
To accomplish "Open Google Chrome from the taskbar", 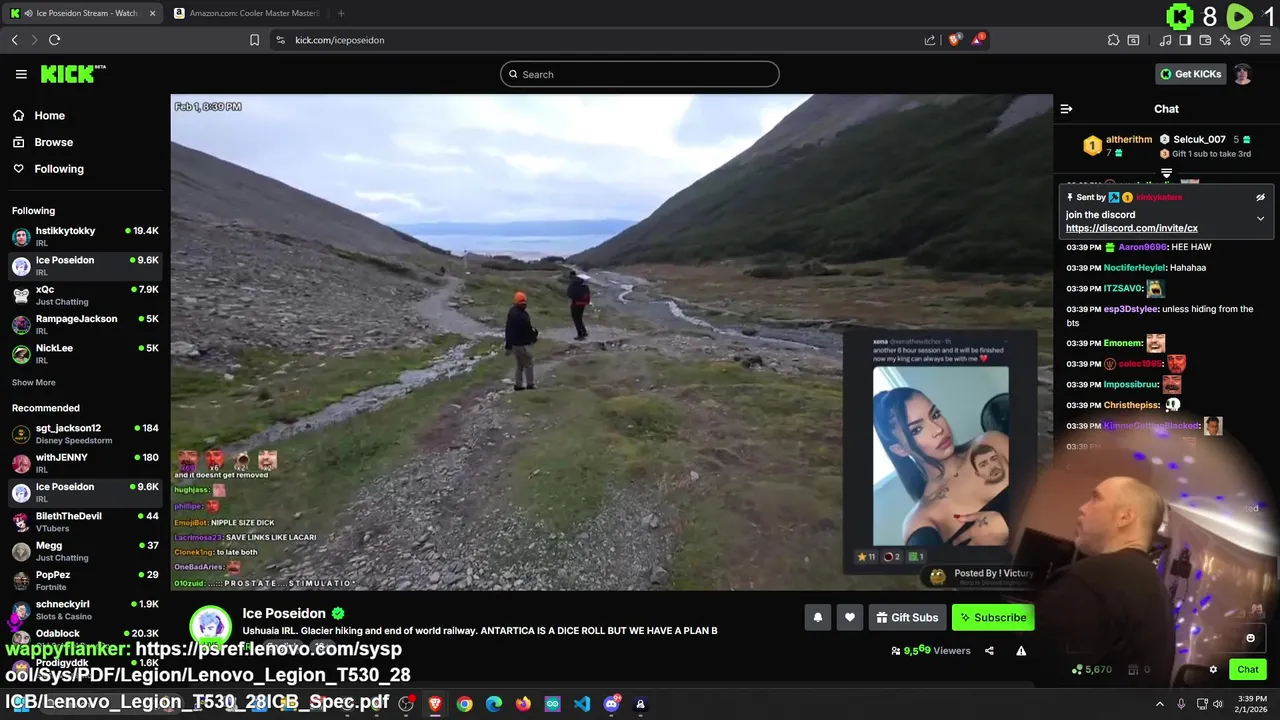I will coord(464,704).
